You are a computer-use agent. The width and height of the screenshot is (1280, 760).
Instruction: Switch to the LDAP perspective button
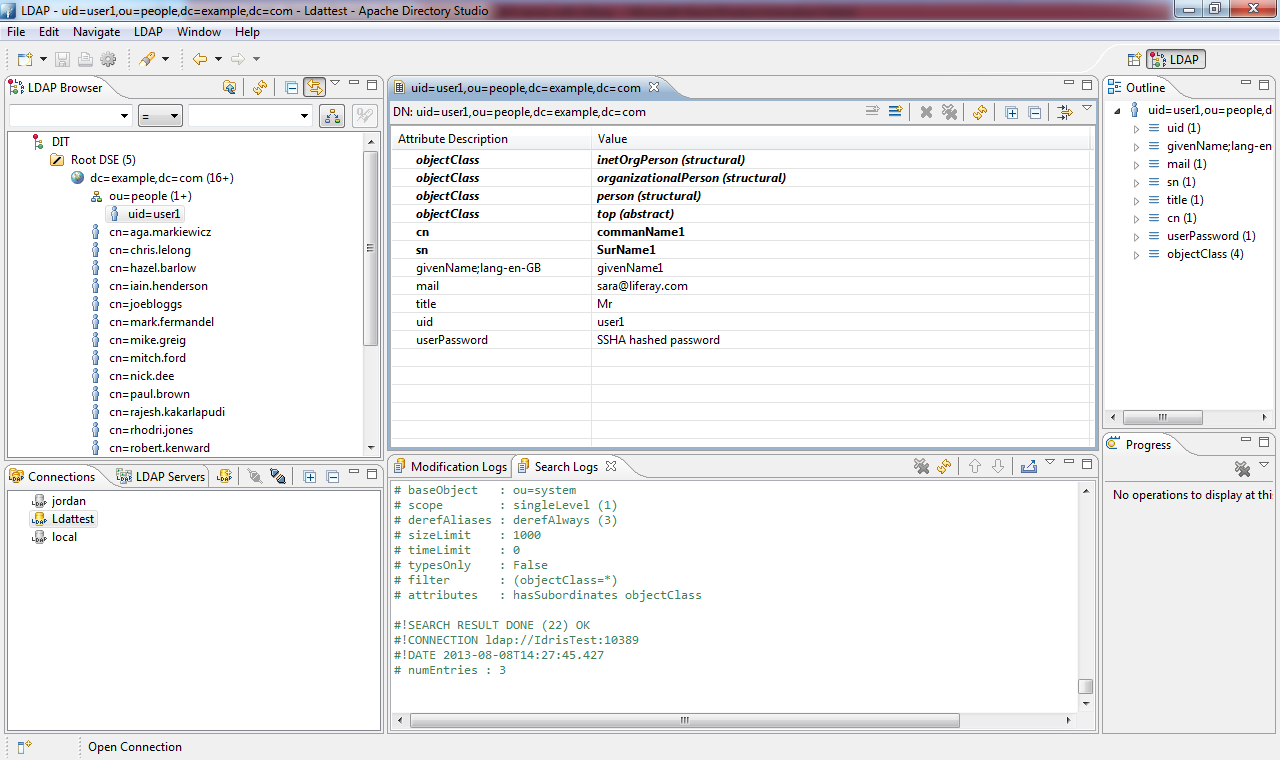pyautogui.click(x=1176, y=59)
